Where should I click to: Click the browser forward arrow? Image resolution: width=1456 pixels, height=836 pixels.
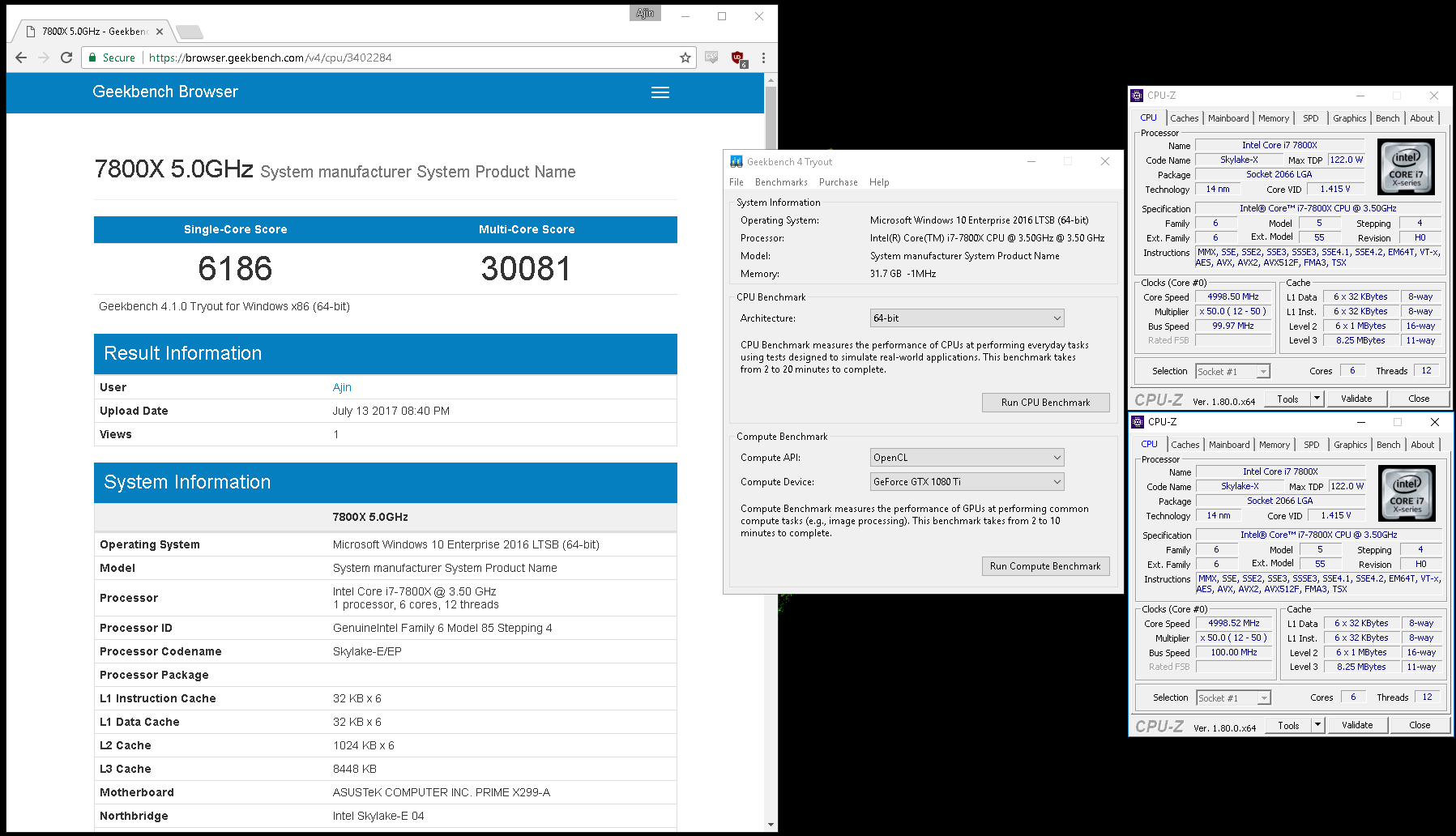44,58
